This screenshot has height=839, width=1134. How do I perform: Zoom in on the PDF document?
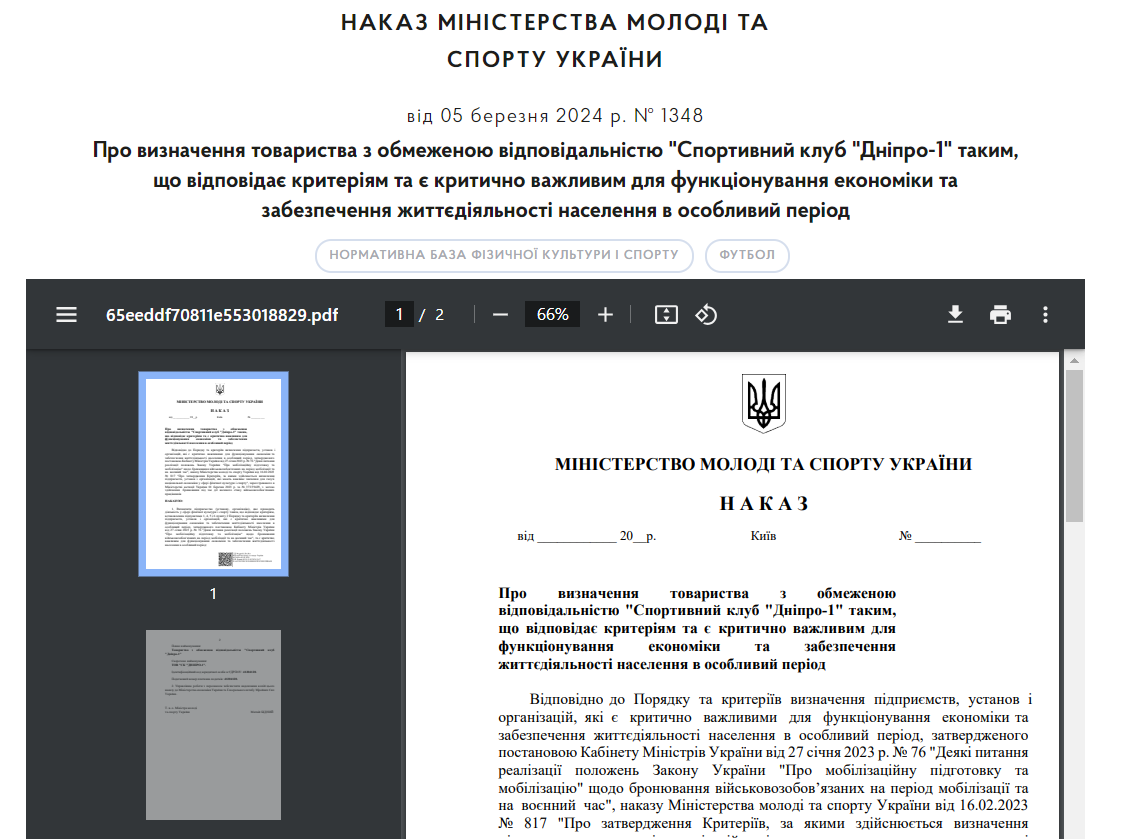pyautogui.click(x=605, y=314)
